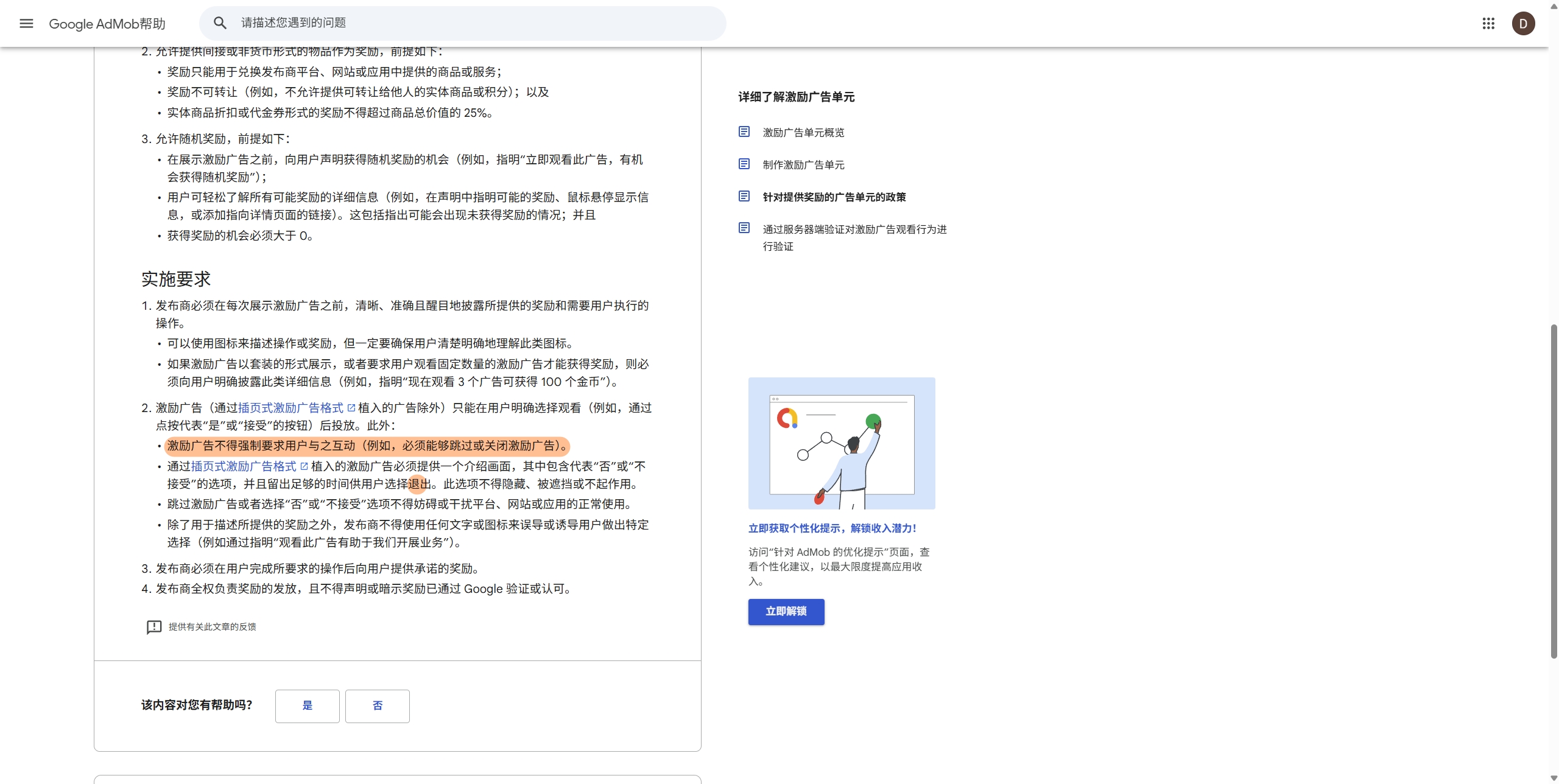Open the Google apps grid
This screenshot has height=784, width=1559.
(x=1488, y=24)
